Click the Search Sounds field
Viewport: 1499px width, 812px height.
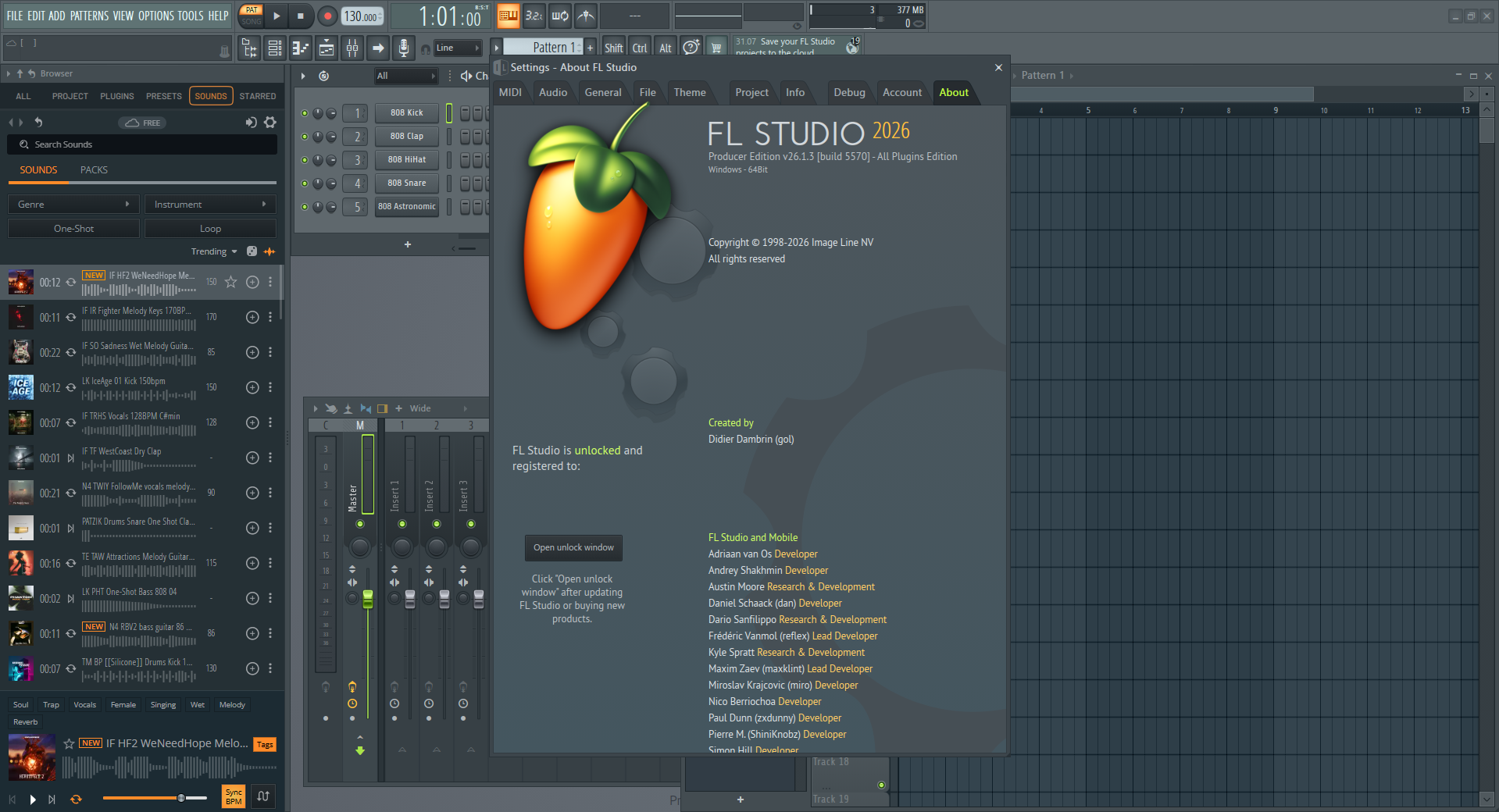tap(142, 144)
